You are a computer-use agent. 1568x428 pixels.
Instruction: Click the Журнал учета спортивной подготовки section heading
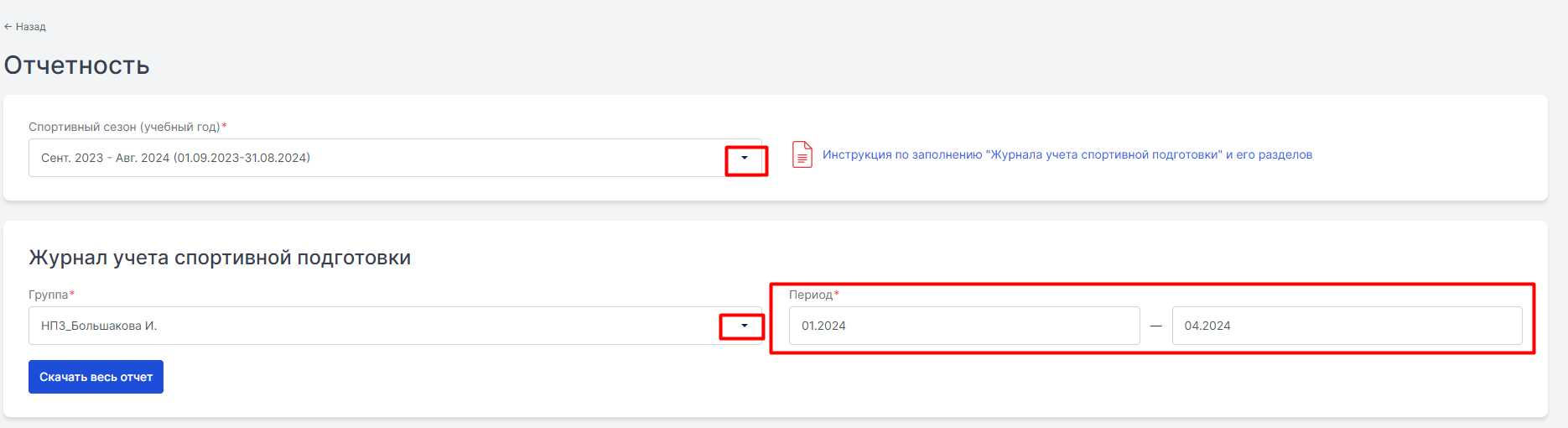tap(220, 258)
